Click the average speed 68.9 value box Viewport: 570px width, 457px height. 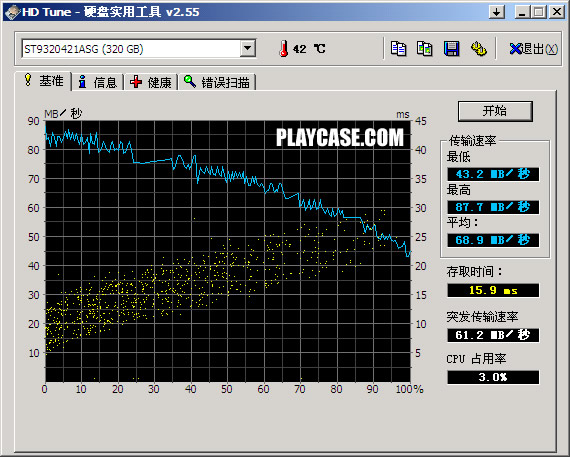[493, 240]
